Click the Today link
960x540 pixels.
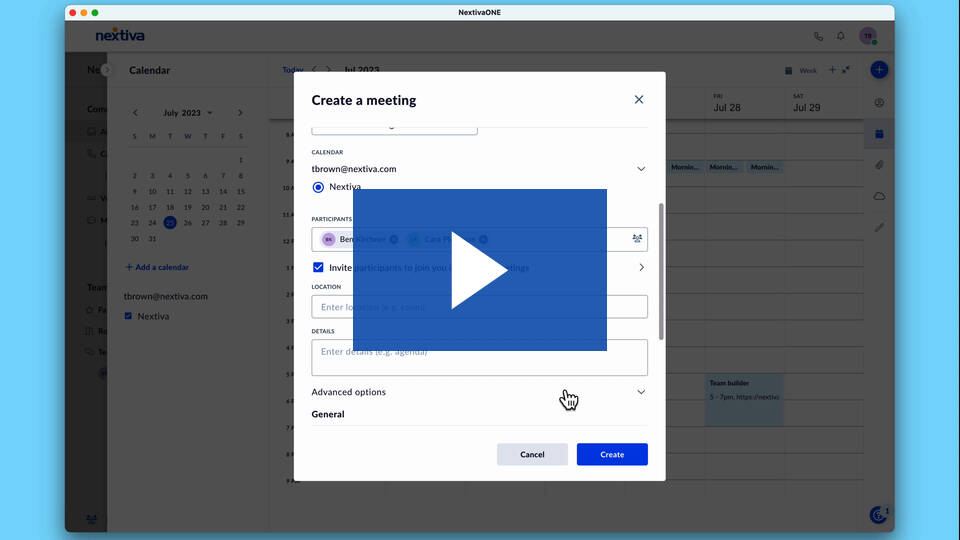293,70
